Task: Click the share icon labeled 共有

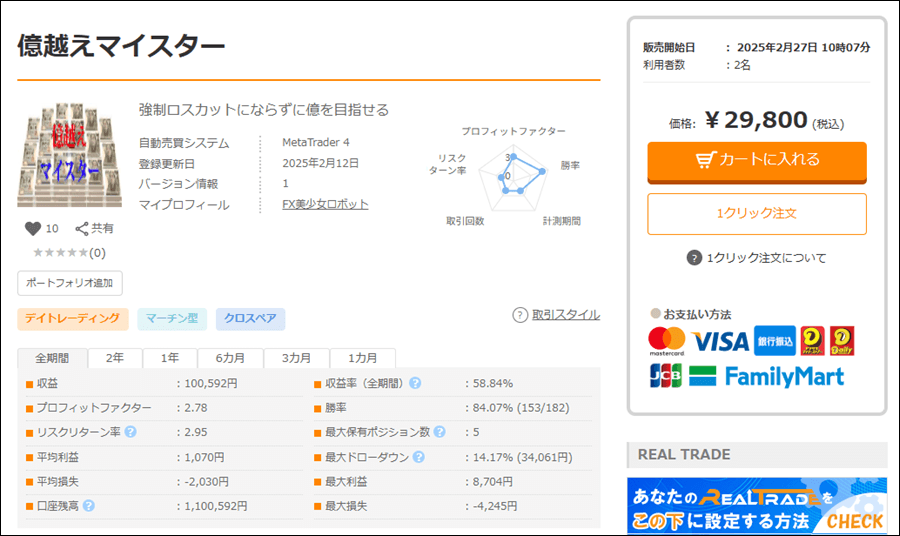Action: coord(83,228)
